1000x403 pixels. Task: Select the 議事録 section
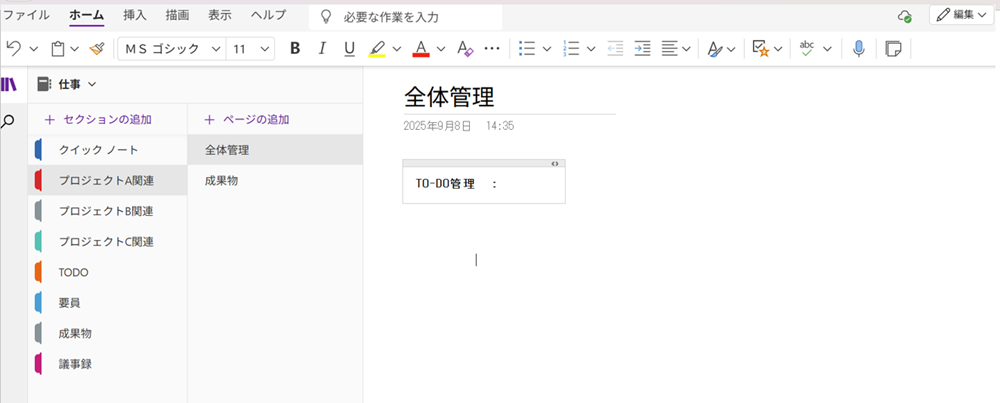[x=108, y=364]
